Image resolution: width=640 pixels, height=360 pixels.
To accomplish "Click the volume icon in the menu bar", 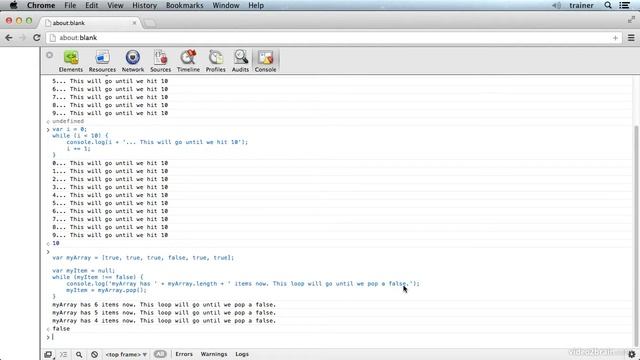I will click(x=556, y=5).
